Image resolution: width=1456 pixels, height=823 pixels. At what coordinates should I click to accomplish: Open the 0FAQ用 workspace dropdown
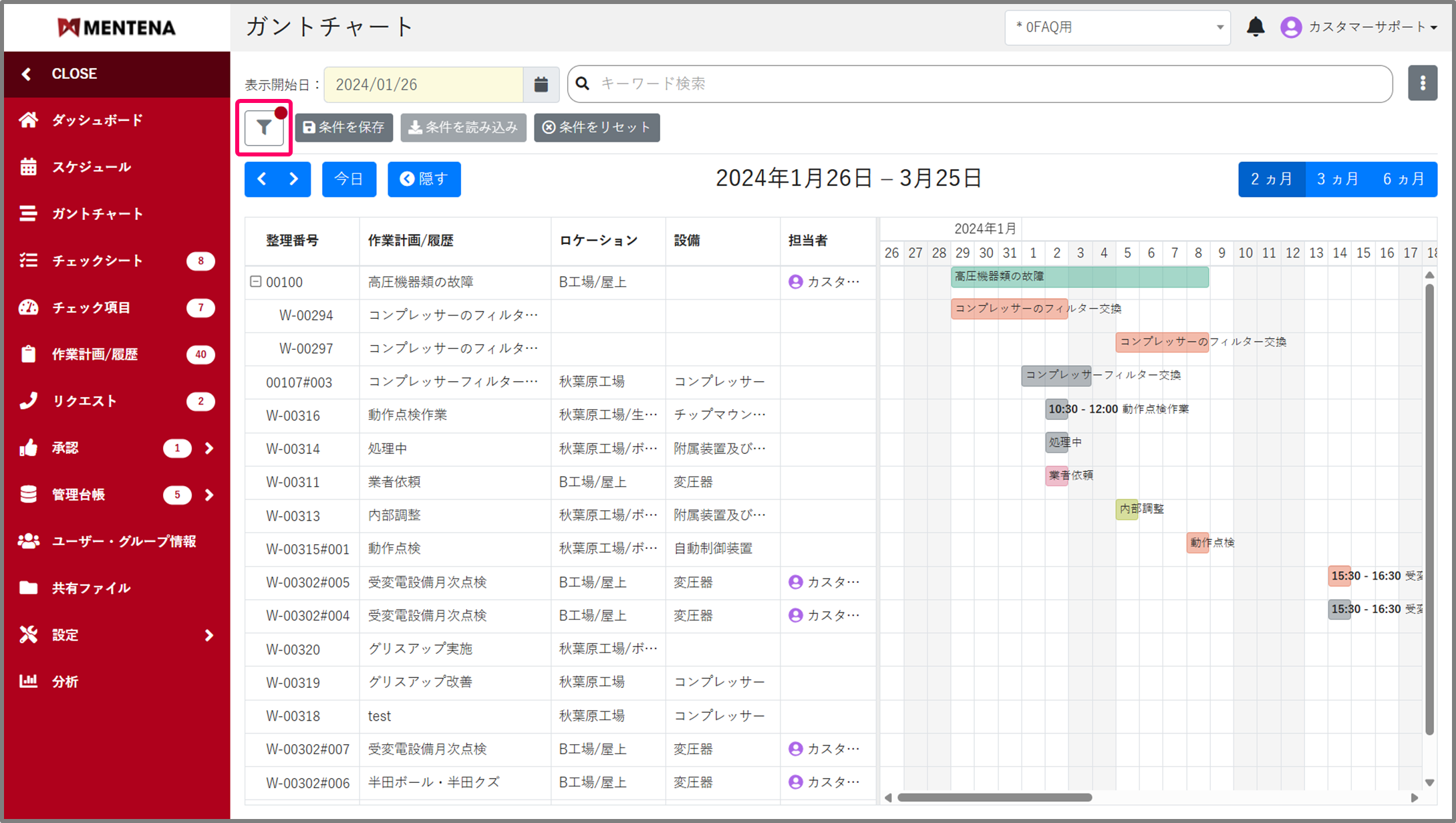pos(1117,27)
